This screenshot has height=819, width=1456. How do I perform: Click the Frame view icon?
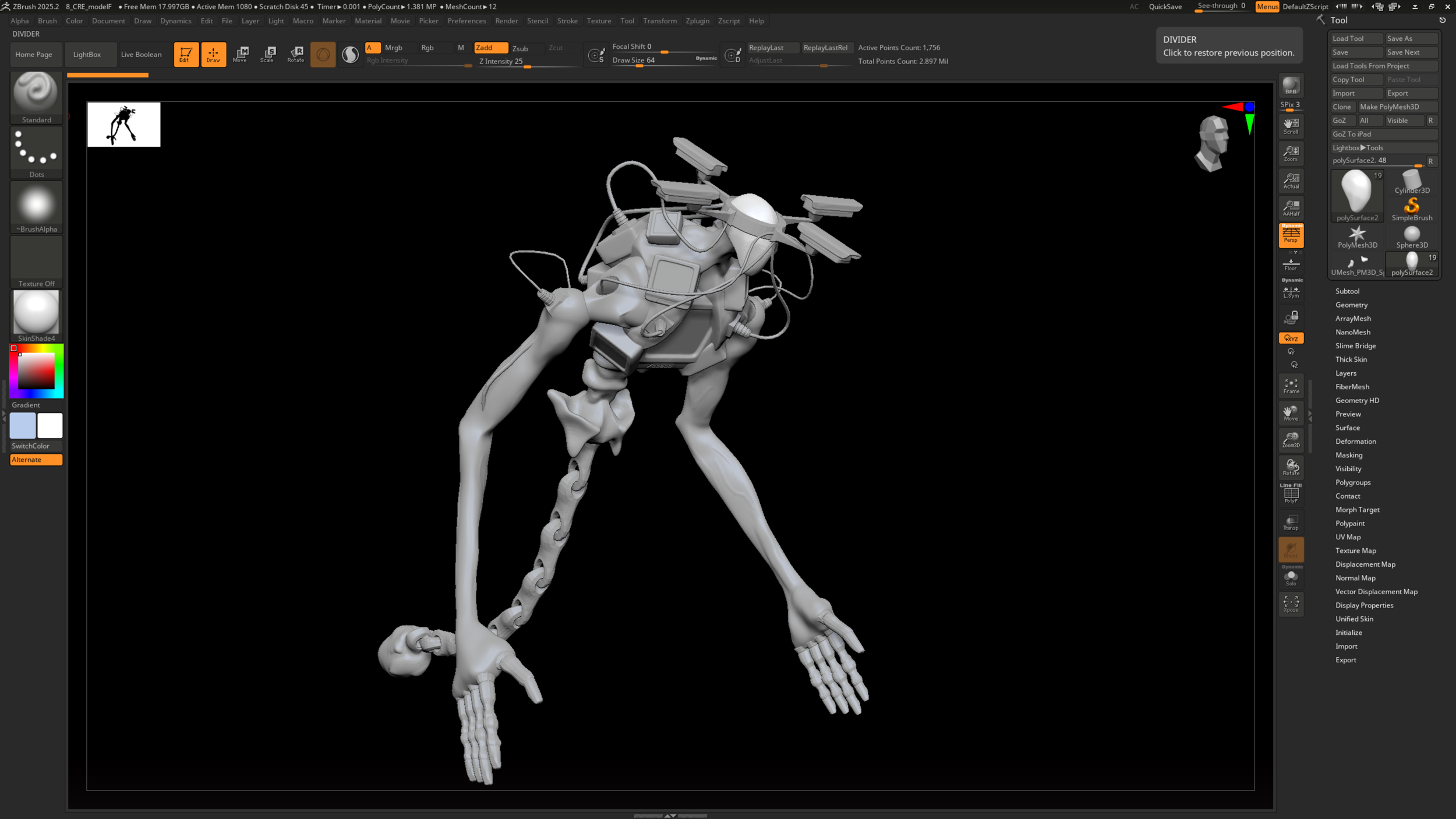pyautogui.click(x=1291, y=386)
